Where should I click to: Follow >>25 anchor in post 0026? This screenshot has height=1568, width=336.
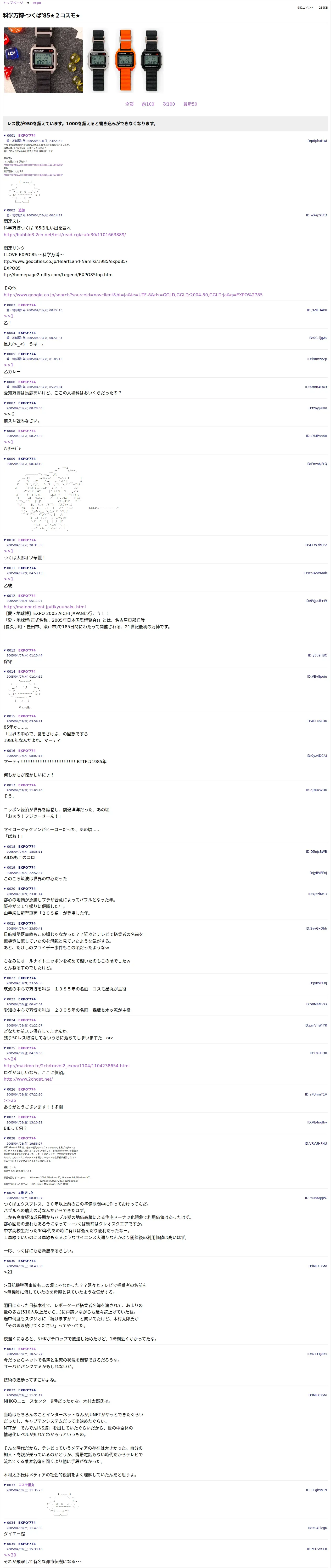point(10,1100)
